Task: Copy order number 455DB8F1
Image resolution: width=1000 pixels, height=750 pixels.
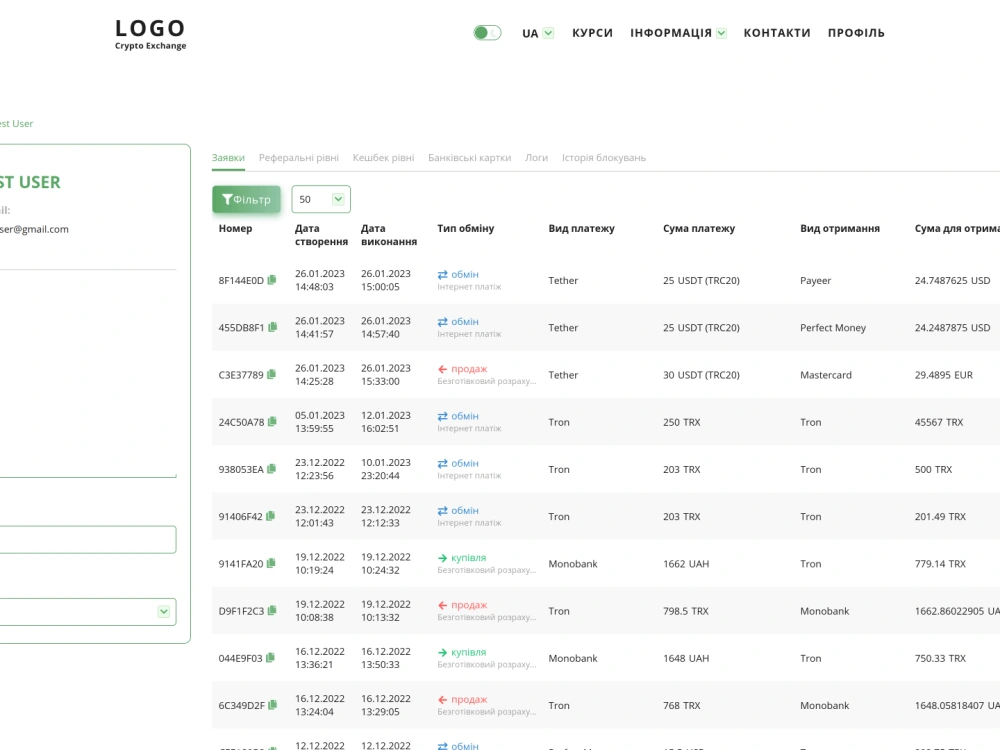Action: (x=272, y=327)
